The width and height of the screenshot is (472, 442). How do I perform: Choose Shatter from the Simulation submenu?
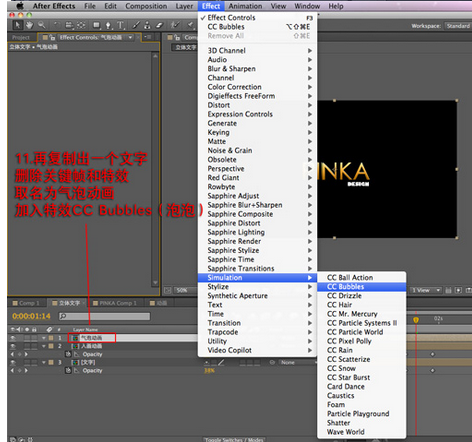coord(362,423)
